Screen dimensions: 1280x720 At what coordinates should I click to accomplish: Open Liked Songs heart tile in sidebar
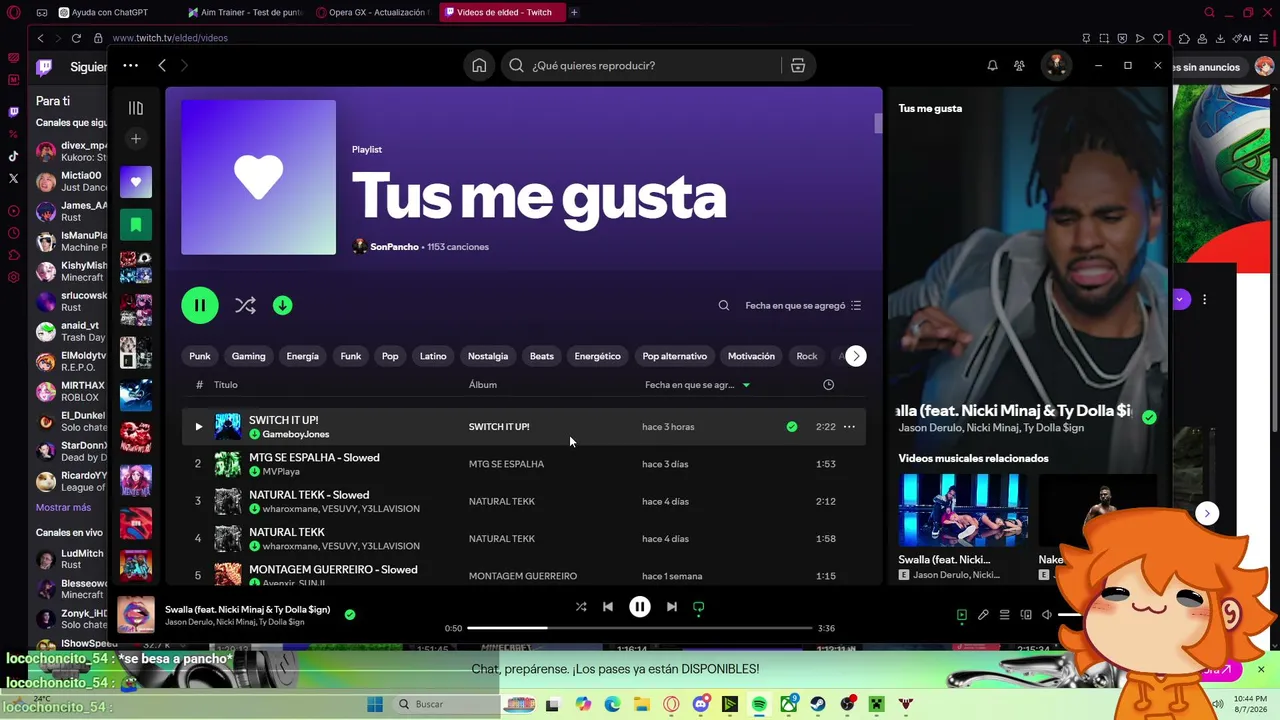(136, 182)
